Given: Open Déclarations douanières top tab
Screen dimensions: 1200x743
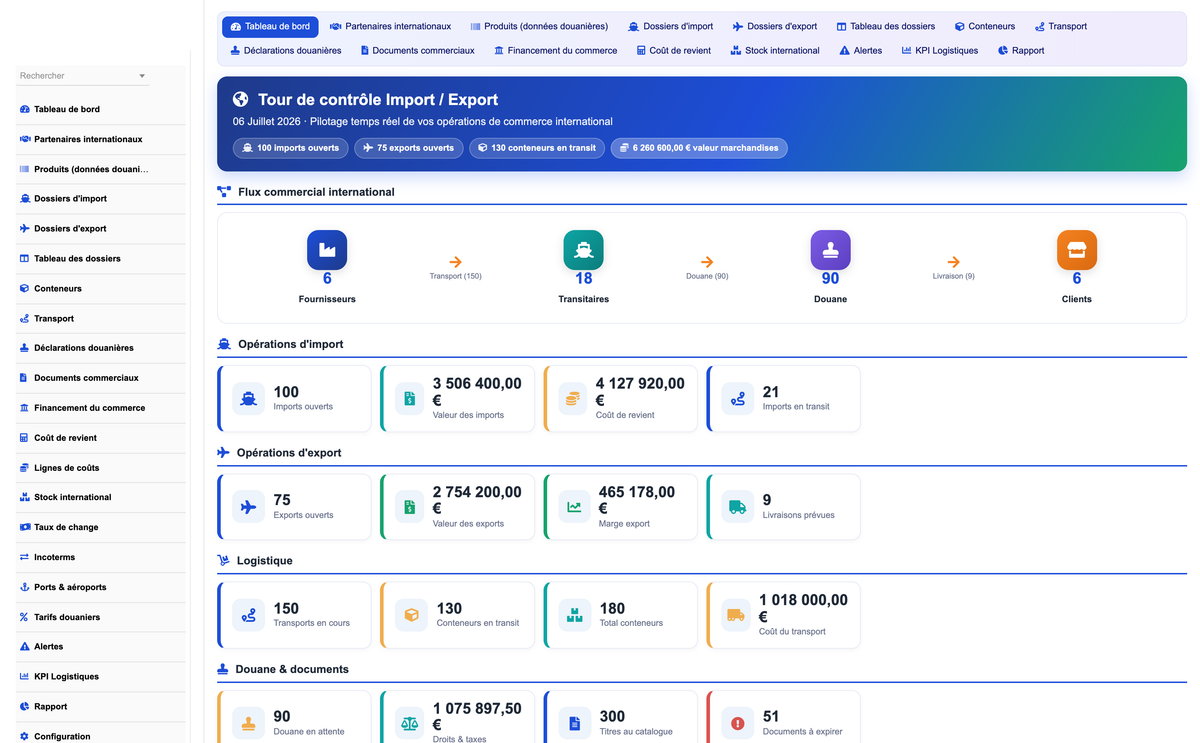Looking at the screenshot, I should coord(286,50).
